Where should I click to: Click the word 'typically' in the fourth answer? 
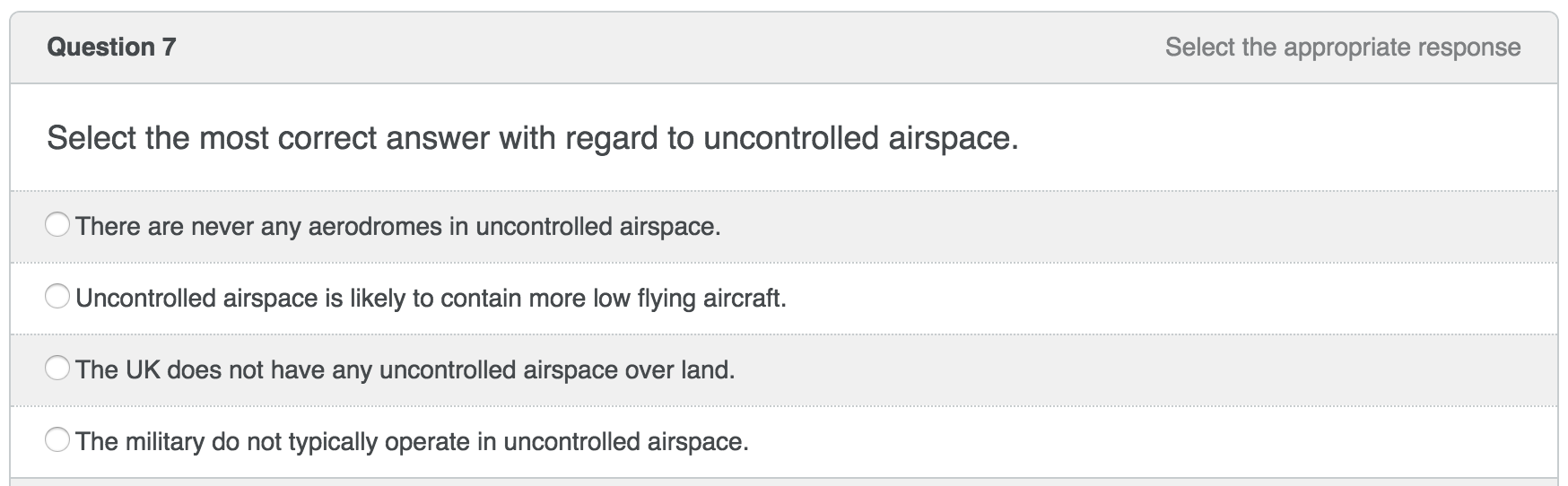[x=333, y=441]
